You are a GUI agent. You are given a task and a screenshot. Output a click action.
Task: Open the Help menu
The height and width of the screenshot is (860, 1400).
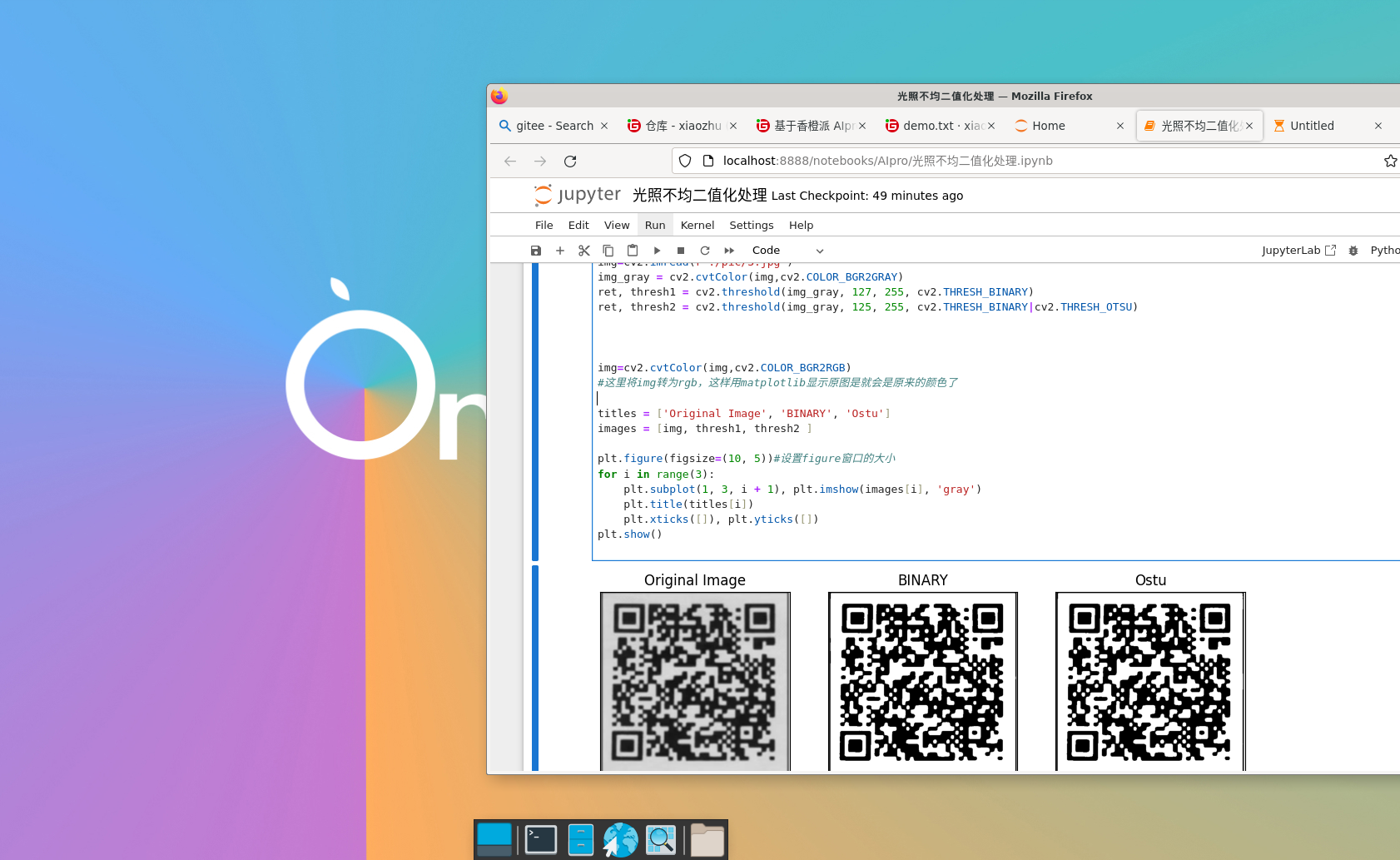tap(802, 226)
